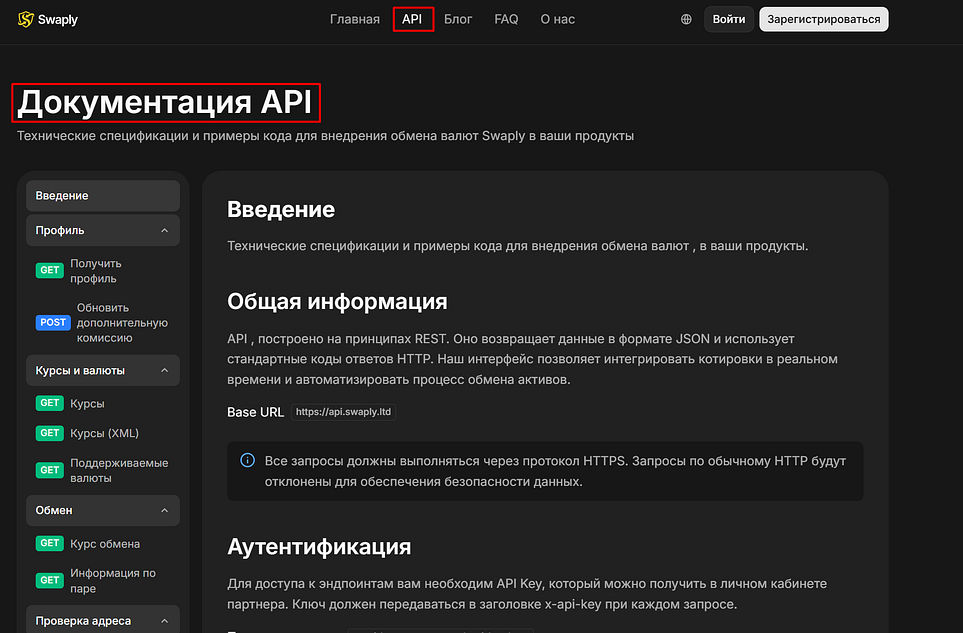Click the POST badge beside Обновить дополнительную комиссию
This screenshot has height=633, width=963.
53,322
